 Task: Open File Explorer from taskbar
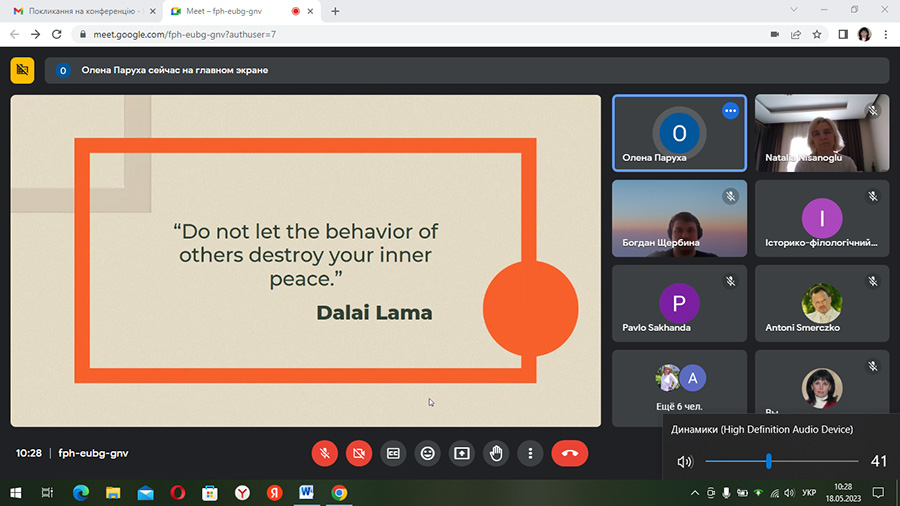113,493
